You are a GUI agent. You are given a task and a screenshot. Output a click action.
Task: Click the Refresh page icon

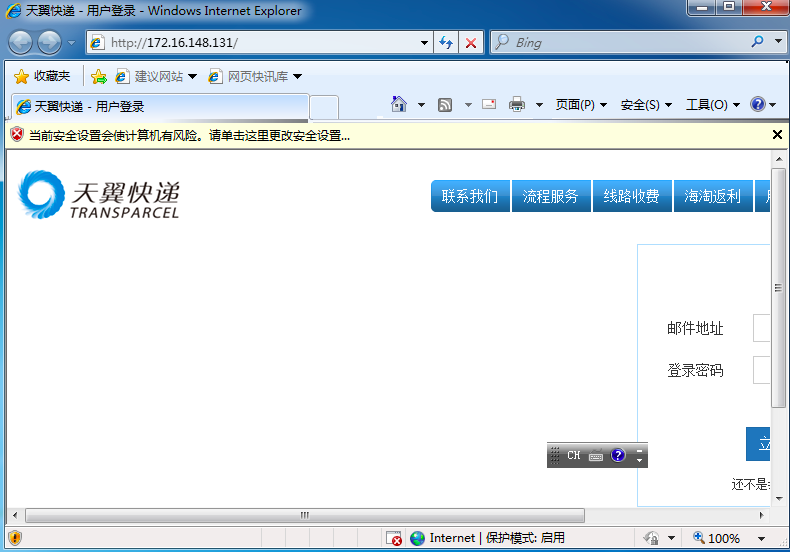446,43
